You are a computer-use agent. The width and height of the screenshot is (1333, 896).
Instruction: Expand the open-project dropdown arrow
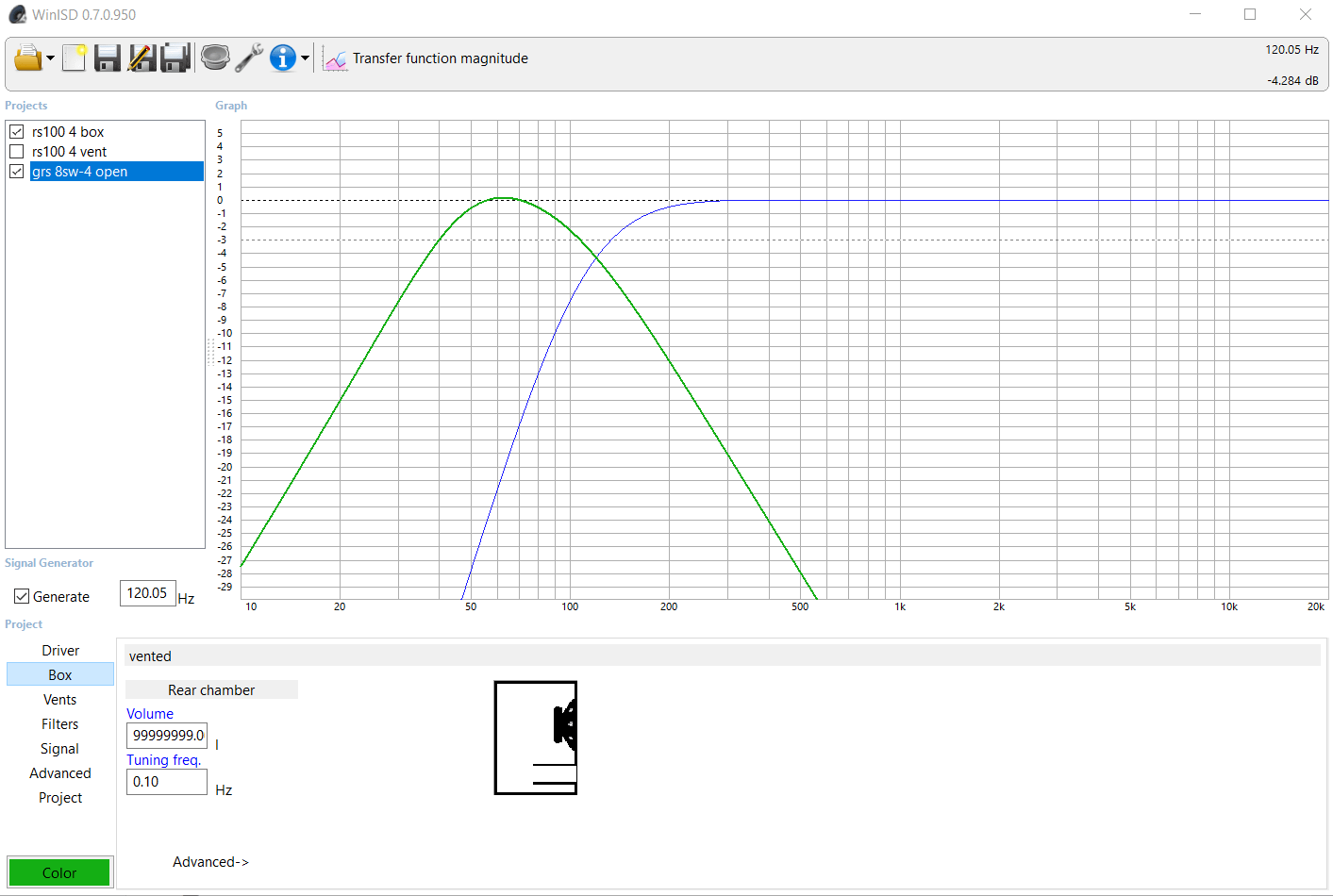coord(50,58)
